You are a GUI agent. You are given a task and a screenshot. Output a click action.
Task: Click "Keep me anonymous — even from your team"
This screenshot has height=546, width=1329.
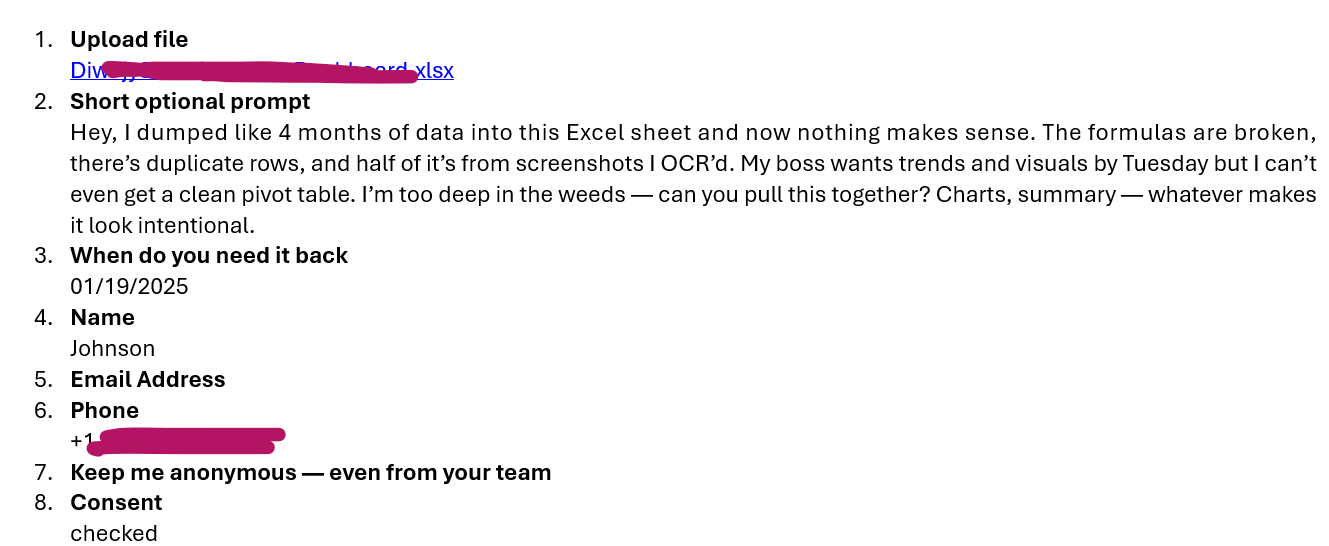pyautogui.click(x=311, y=473)
